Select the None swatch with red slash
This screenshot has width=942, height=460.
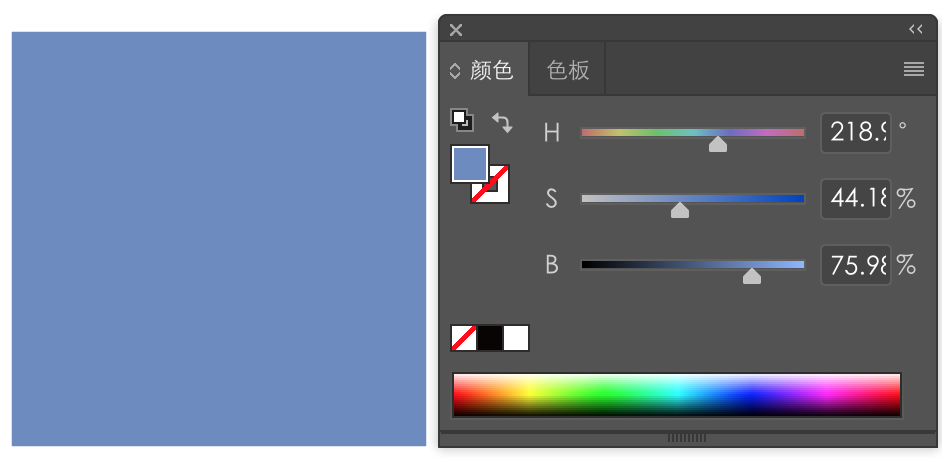[464, 338]
